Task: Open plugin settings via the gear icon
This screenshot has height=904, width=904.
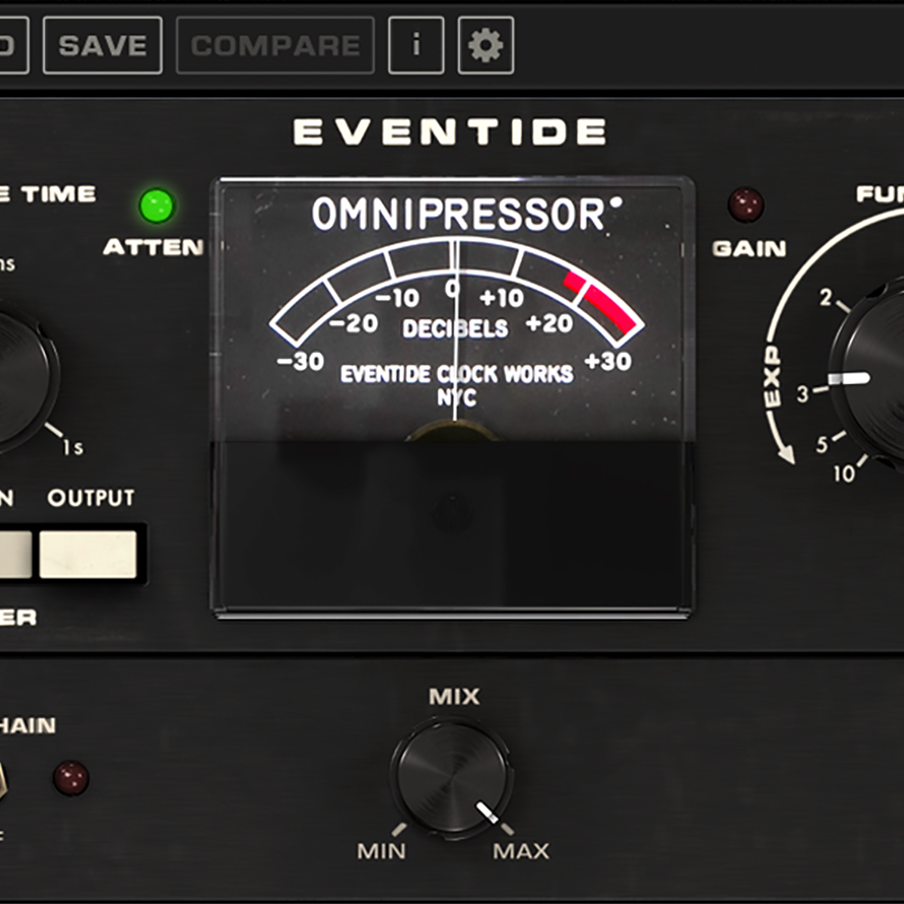Action: [x=483, y=45]
